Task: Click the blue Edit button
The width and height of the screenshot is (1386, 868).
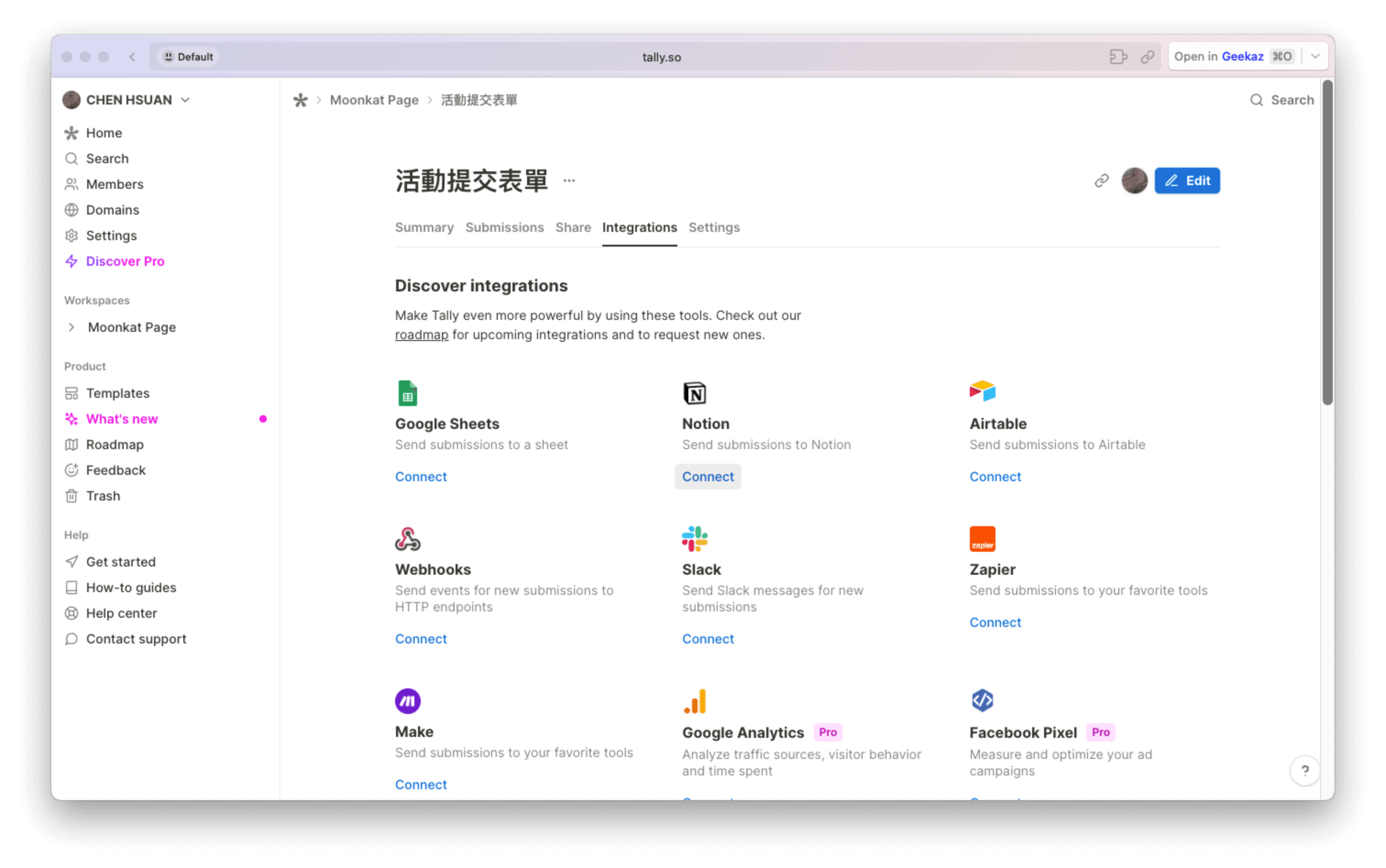Action: point(1187,181)
